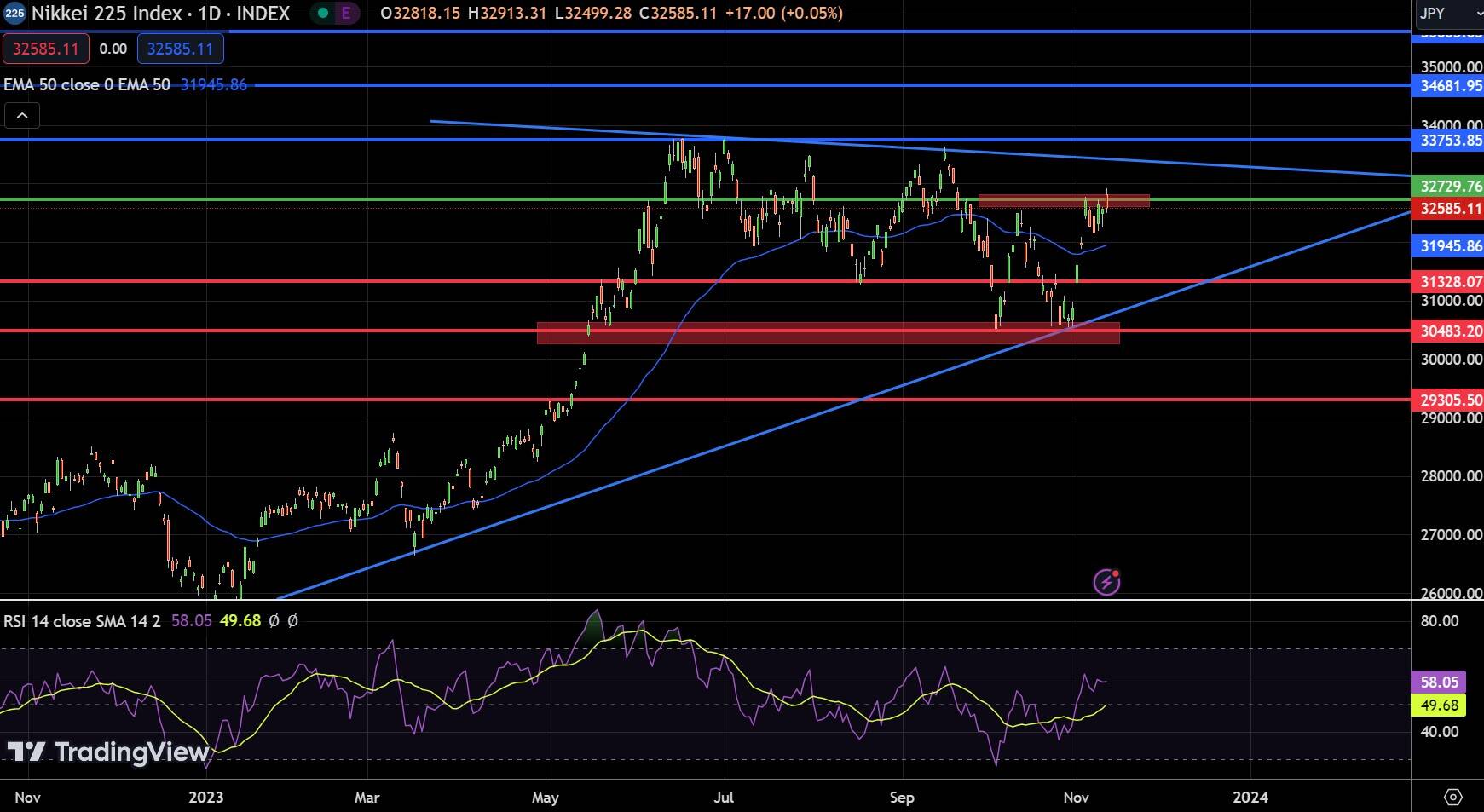Click the purple 58.05 RSI axis label

pyautogui.click(x=1440, y=682)
